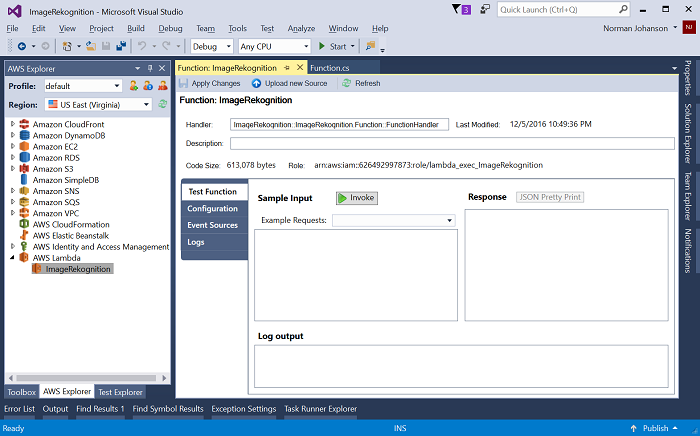Click the edit account profile icon
The image size is (700, 436).
148,86
